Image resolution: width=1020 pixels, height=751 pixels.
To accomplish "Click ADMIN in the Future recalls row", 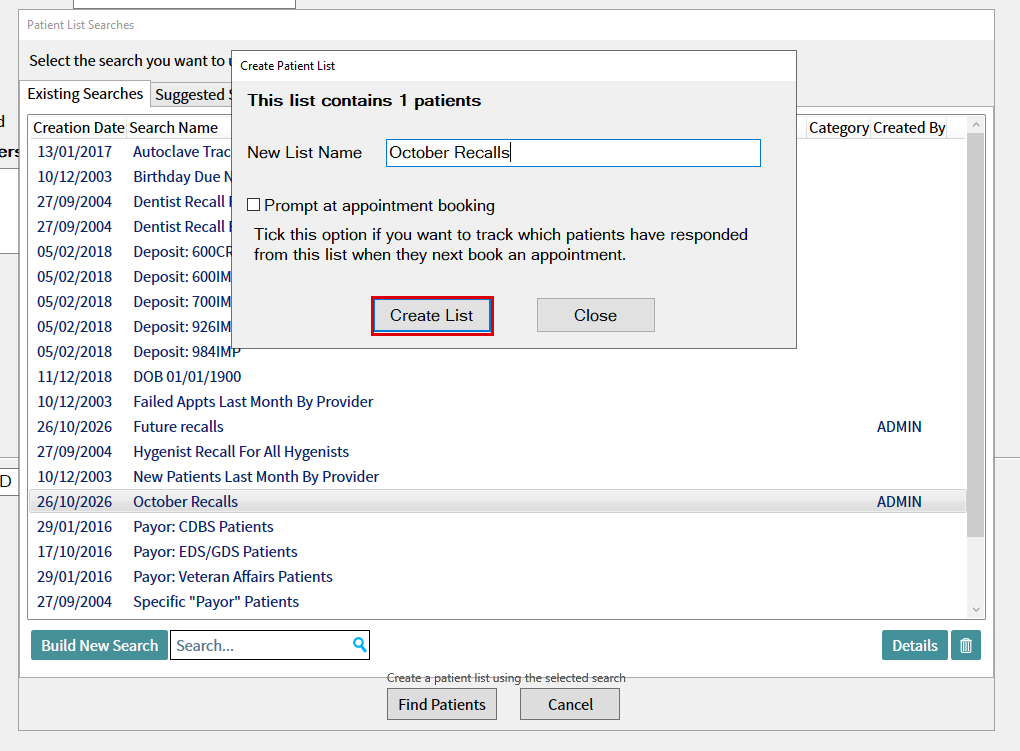I will pyautogui.click(x=899, y=427).
